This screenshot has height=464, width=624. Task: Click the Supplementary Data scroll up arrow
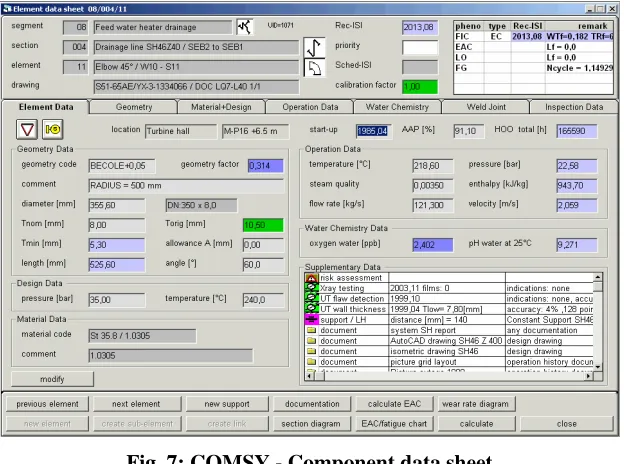(x=598, y=277)
